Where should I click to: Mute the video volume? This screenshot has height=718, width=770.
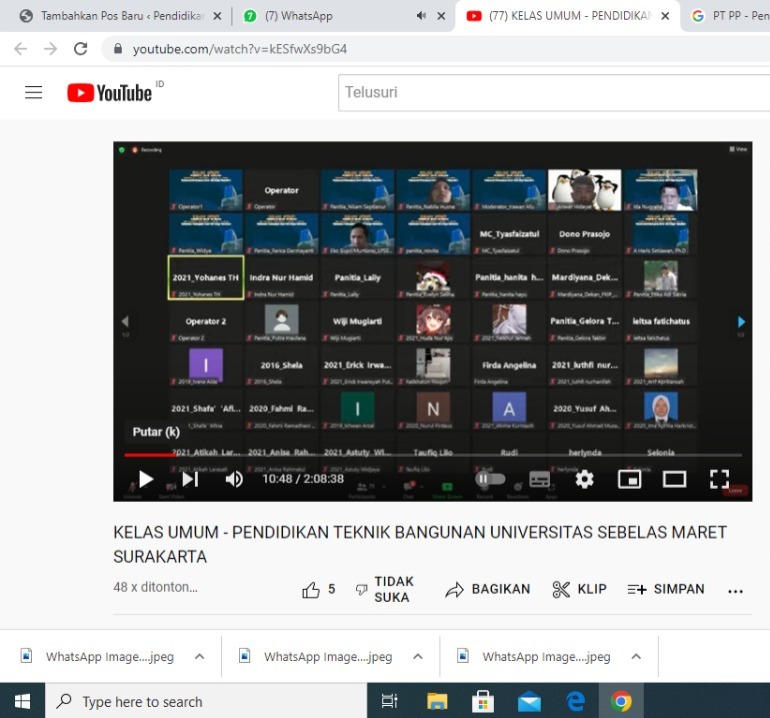pyautogui.click(x=234, y=479)
